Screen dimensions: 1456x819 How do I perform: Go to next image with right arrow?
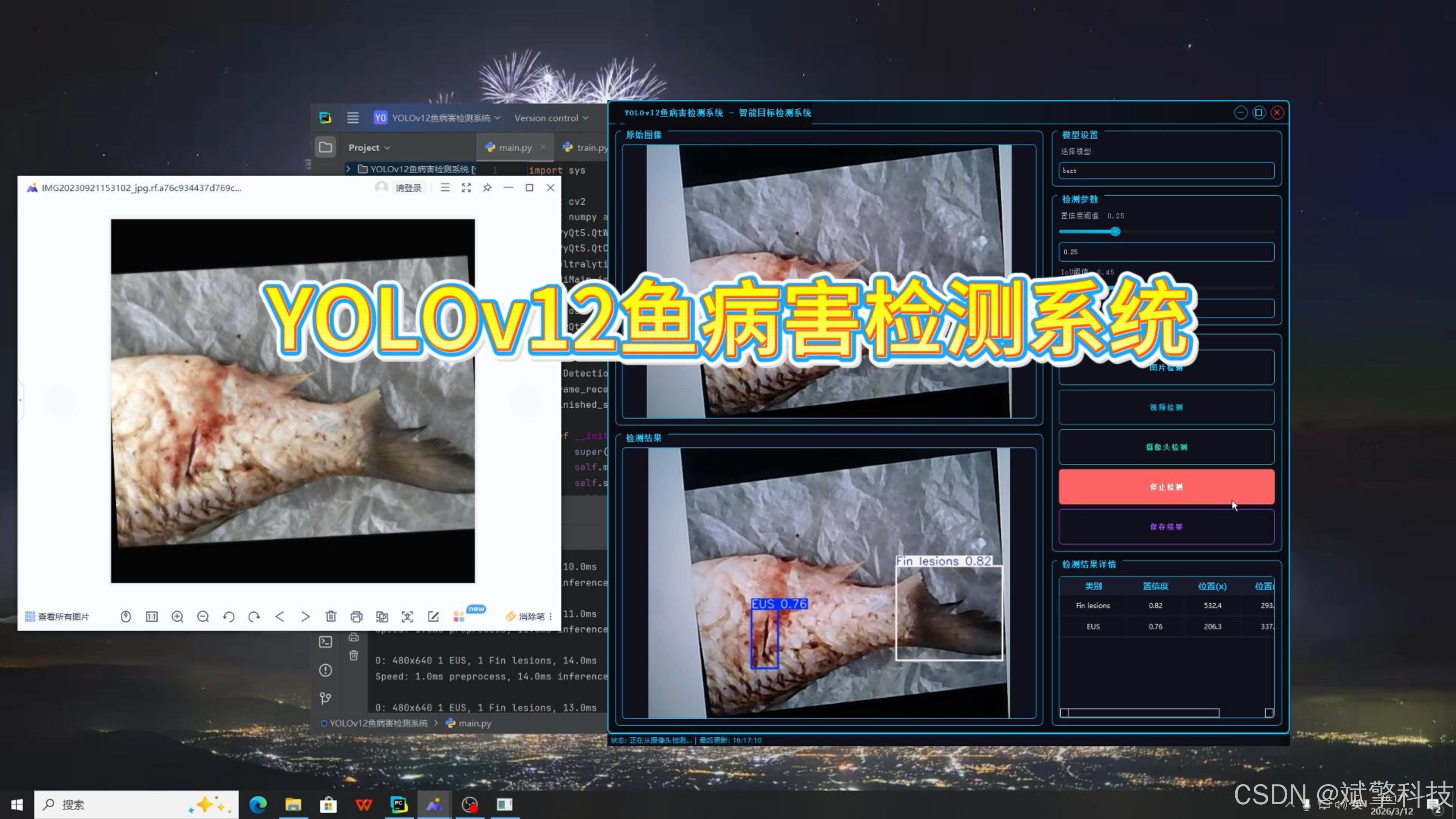tap(305, 617)
